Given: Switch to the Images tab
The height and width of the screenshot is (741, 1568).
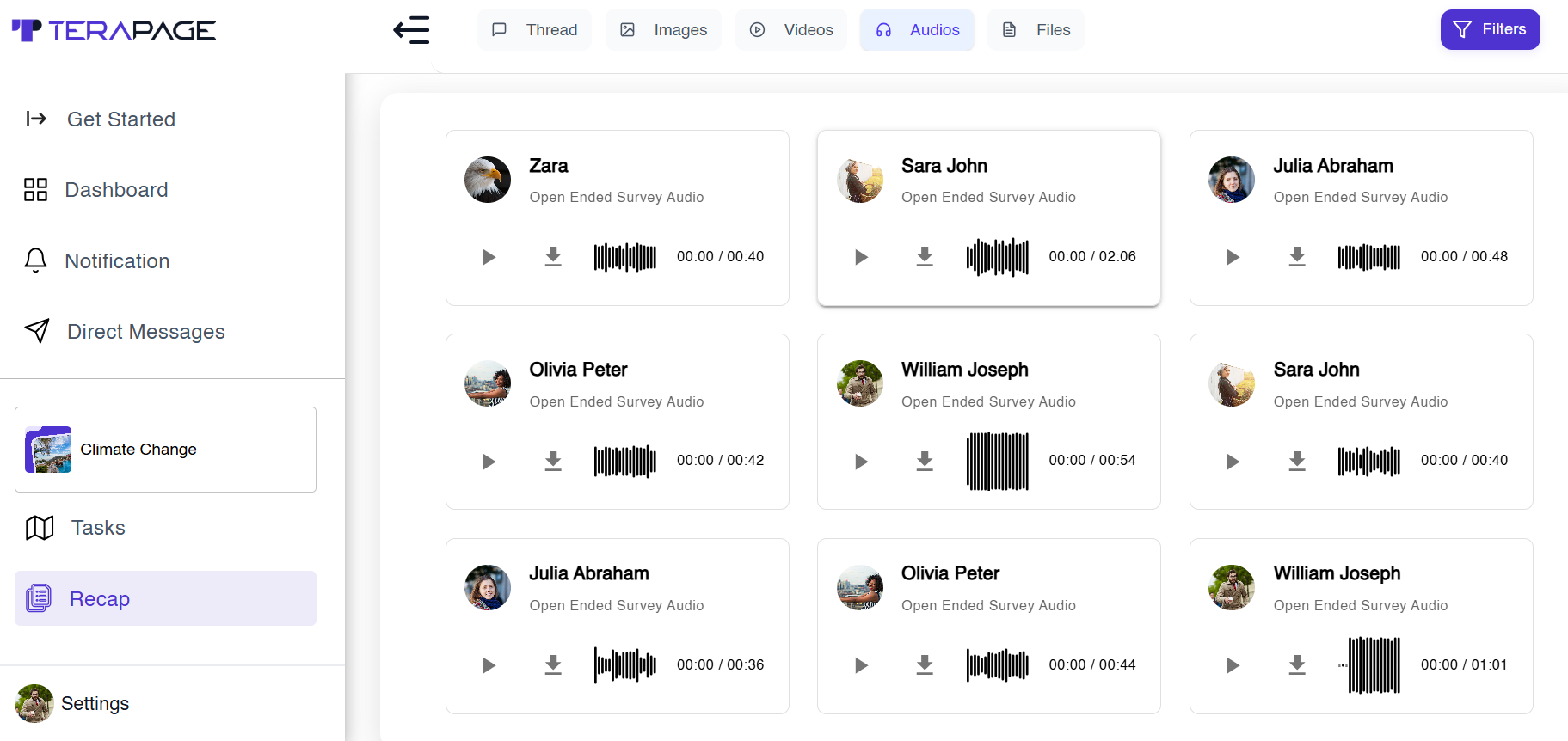Looking at the screenshot, I should pyautogui.click(x=663, y=30).
